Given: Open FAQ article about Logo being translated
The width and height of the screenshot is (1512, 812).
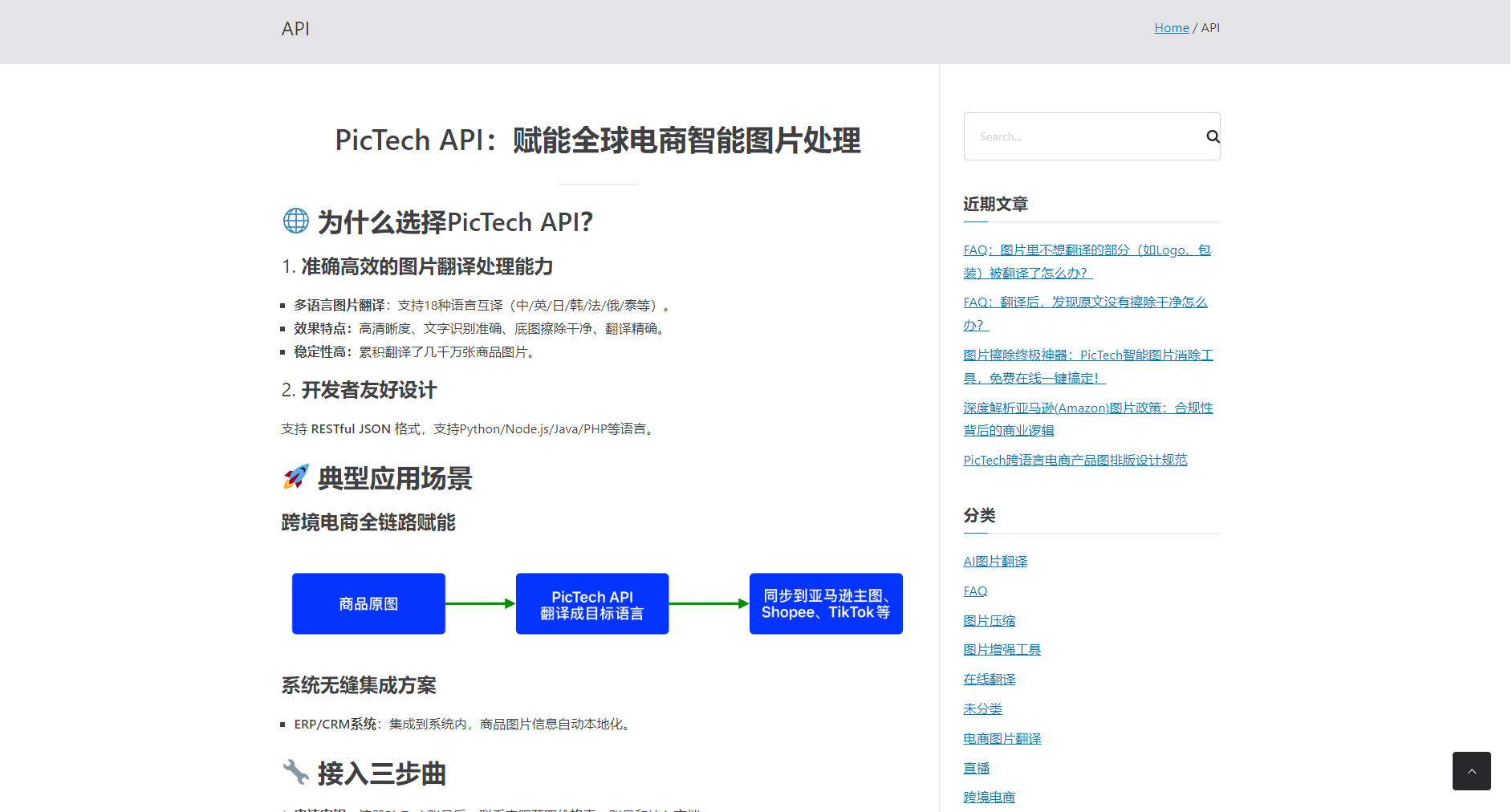Looking at the screenshot, I should [1087, 262].
